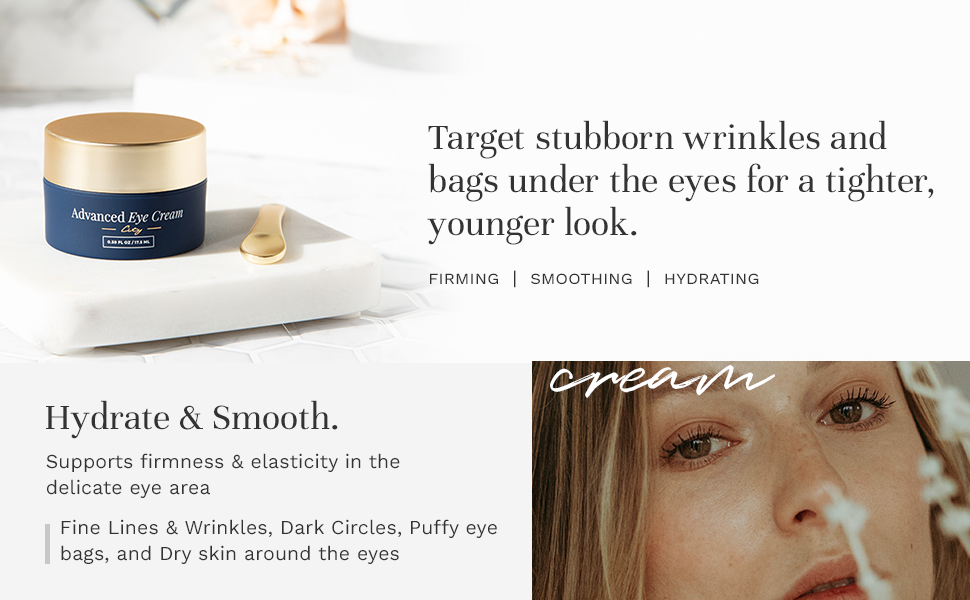
Task: Click the gold applicator spatula
Action: [x=264, y=234]
